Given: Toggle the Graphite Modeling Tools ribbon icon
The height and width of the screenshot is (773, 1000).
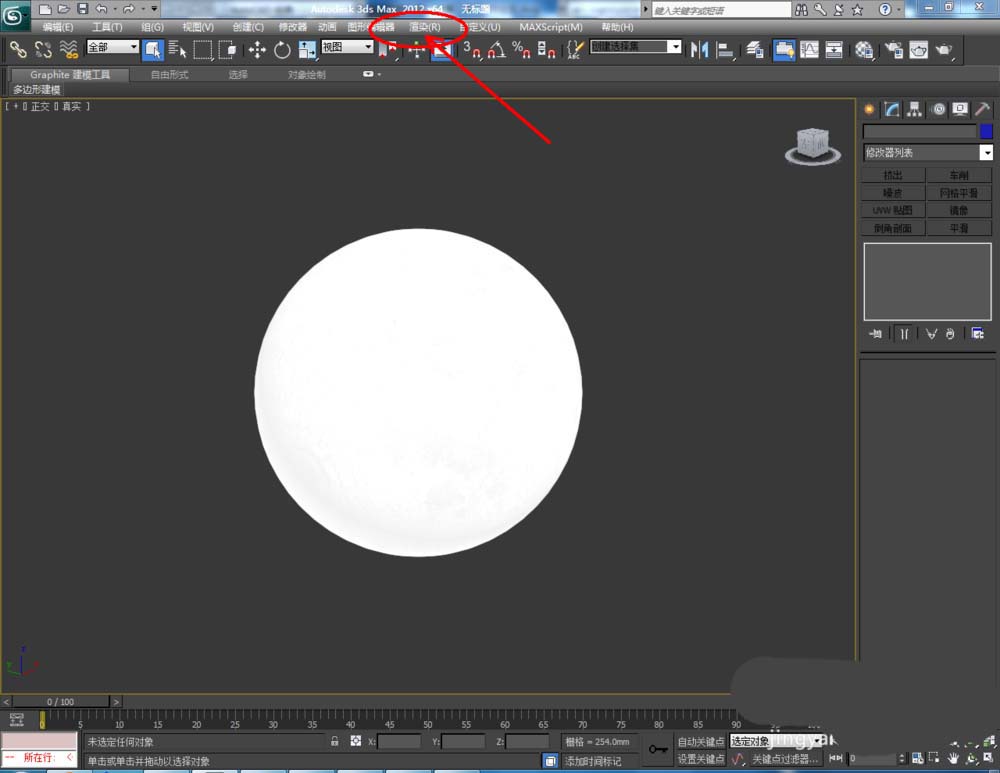Looking at the screenshot, I should click(x=784, y=49).
